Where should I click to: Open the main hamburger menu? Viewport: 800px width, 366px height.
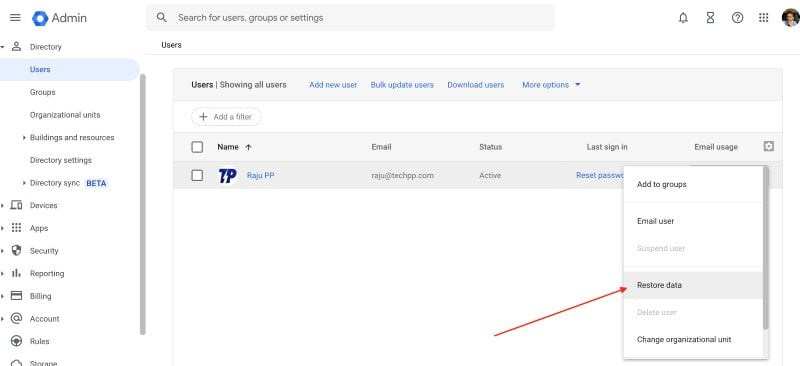click(x=15, y=17)
